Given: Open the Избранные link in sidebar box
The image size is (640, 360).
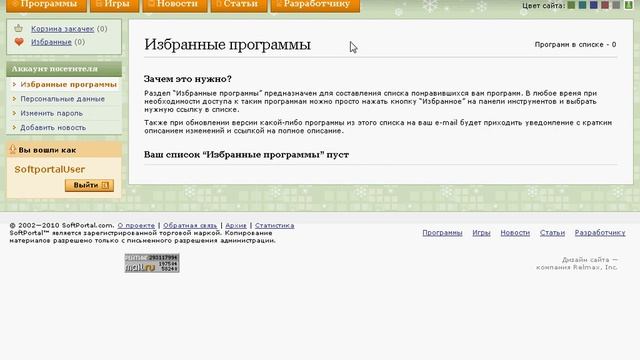Looking at the screenshot, I should pyautogui.click(x=51, y=42).
